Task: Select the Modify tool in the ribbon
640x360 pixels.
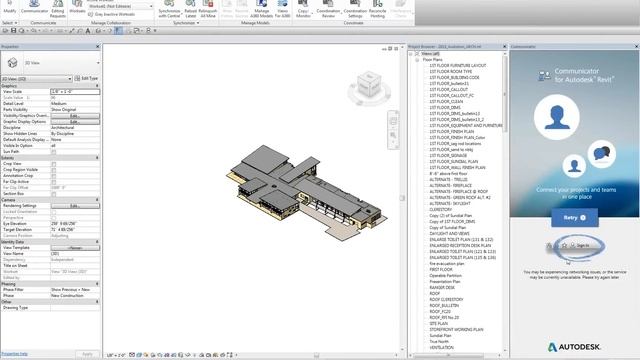Action: click(9, 8)
